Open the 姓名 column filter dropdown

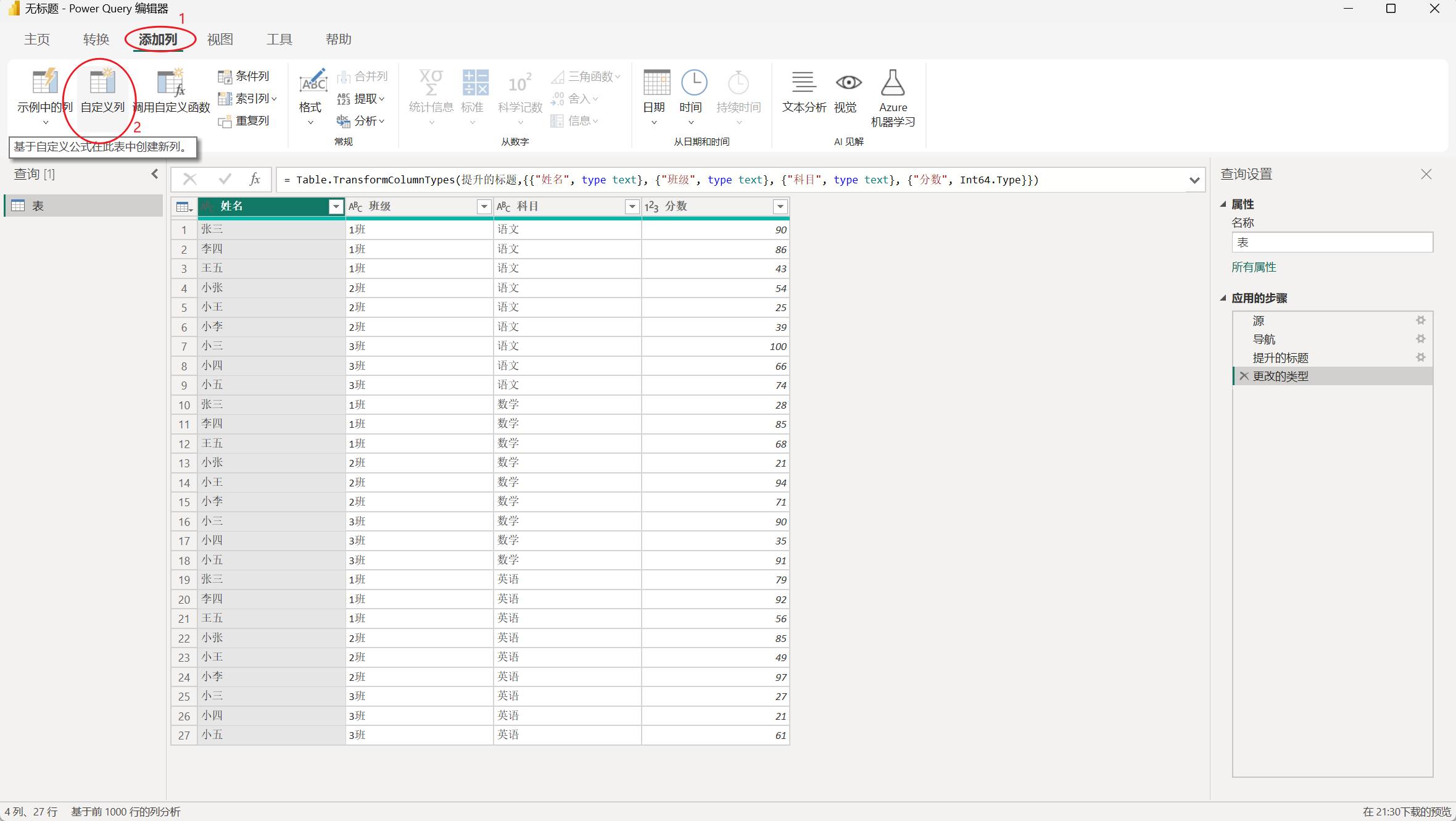click(336, 207)
